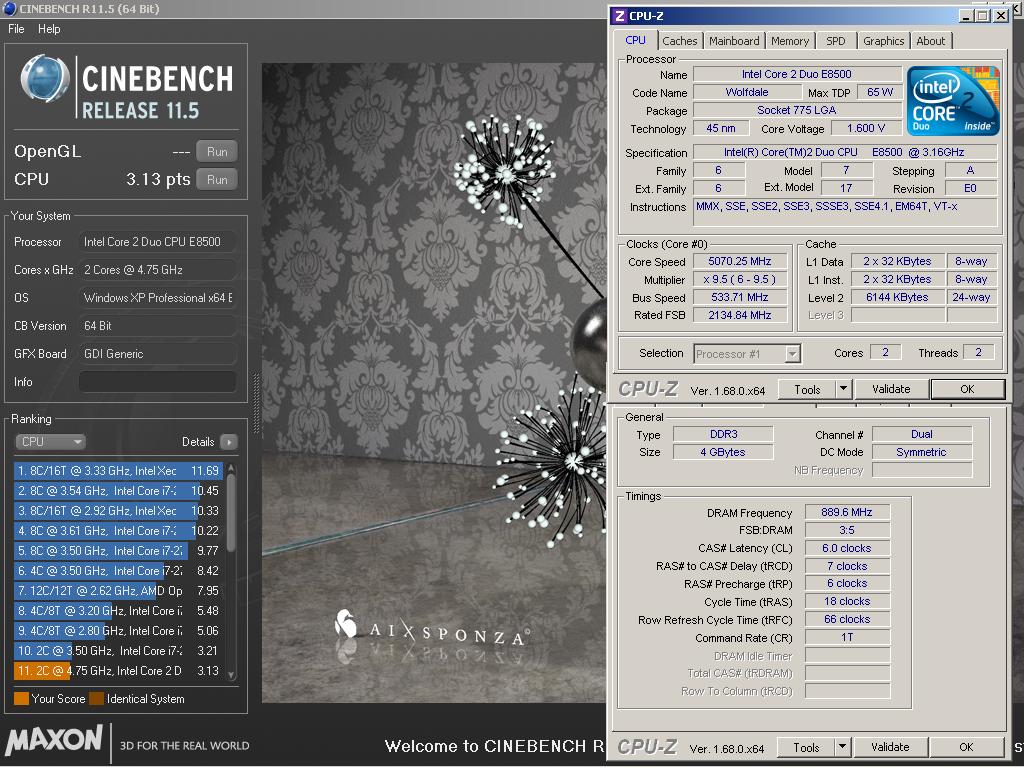This screenshot has height=768, width=1024.
Task: Click the MAXON logo
Action: 54,741
